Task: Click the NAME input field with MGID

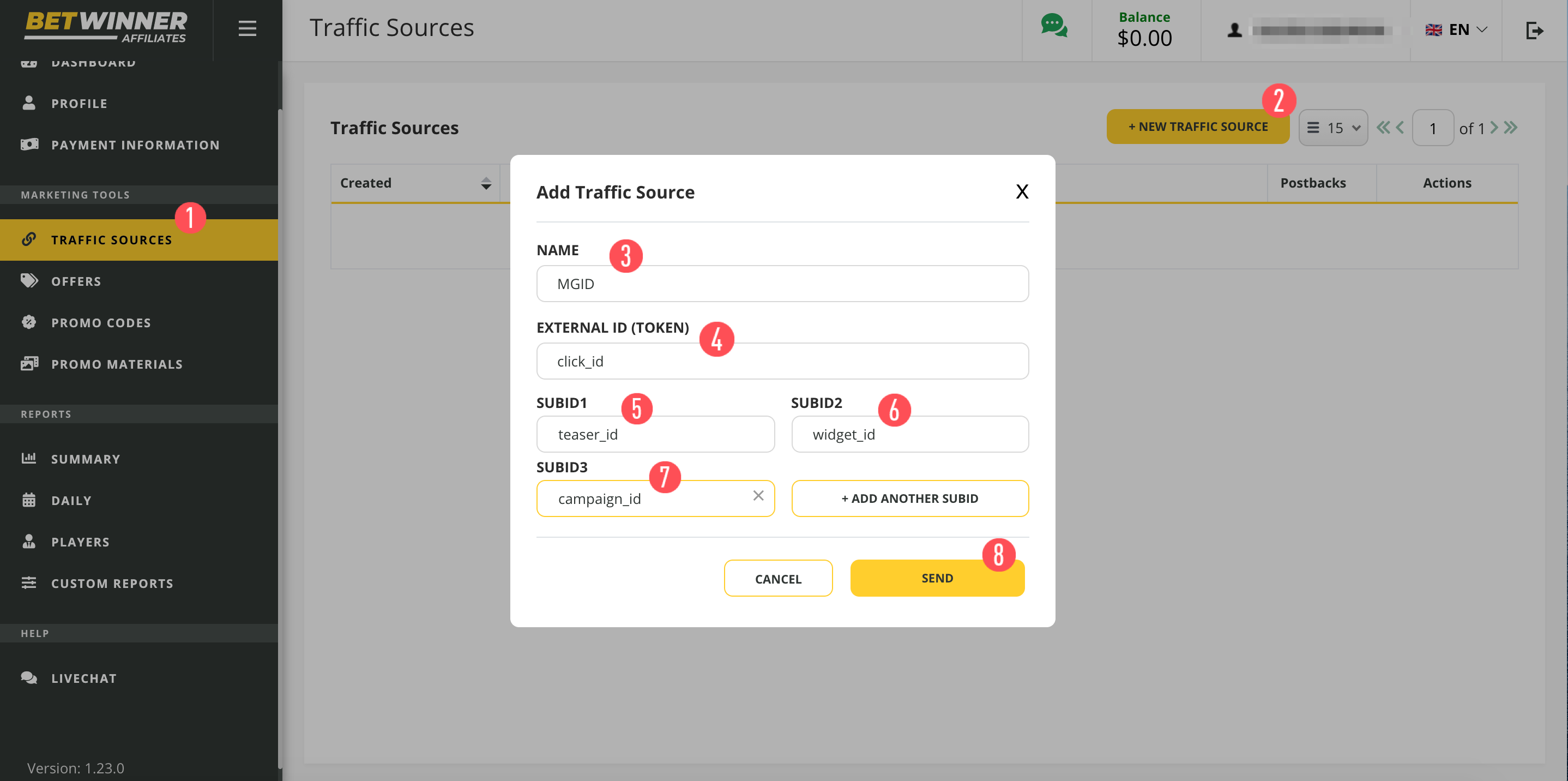Action: pos(782,284)
